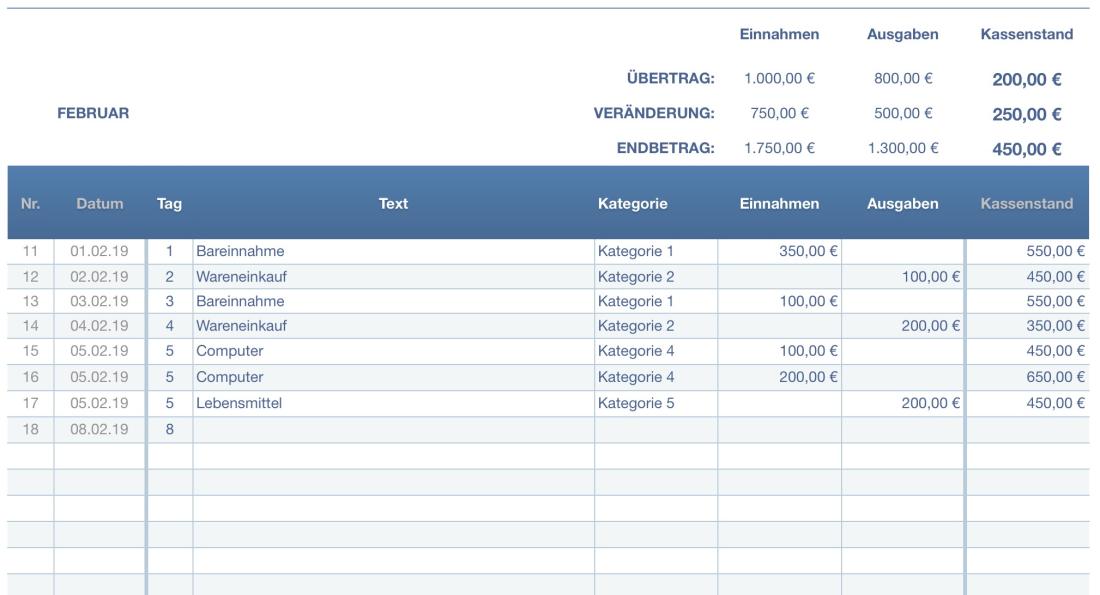Click the empty Text cell in row 18
This screenshot has height=595, width=1100.
393,428
